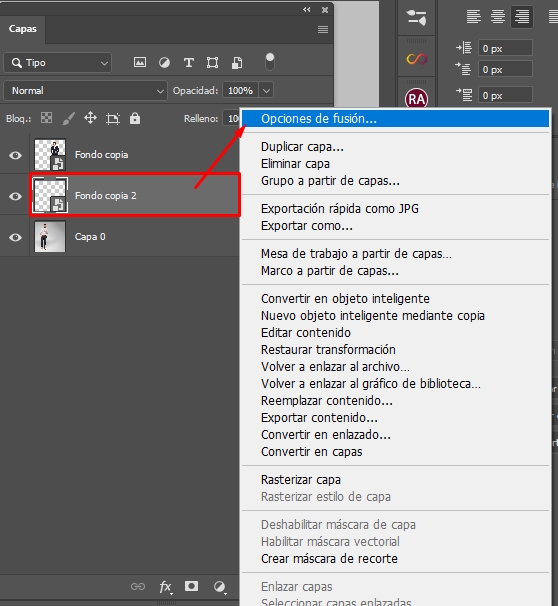
Task: Select the Capa 0 layer thumbnail
Action: [50, 236]
